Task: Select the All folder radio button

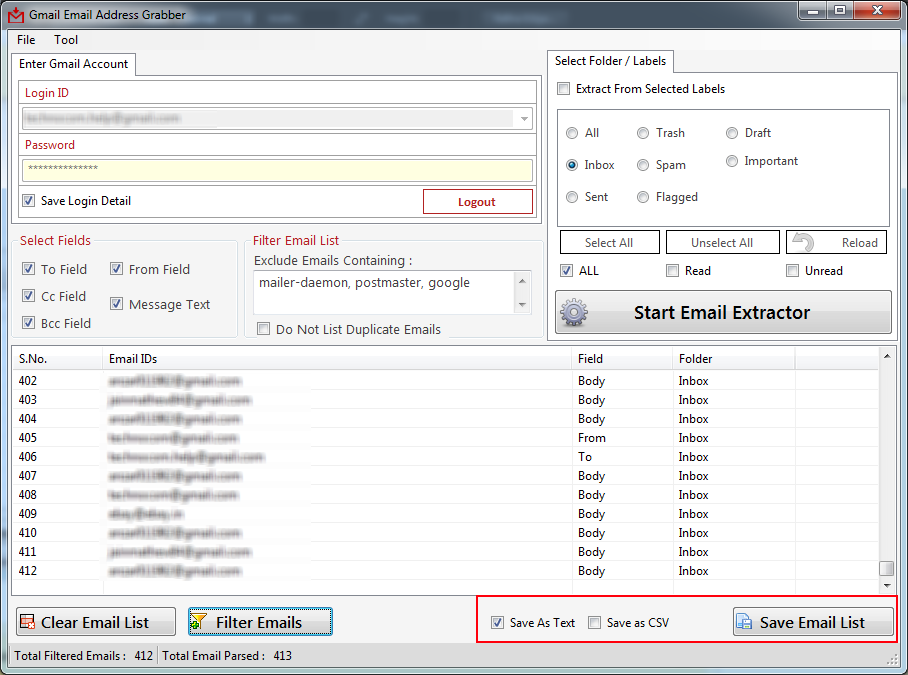Action: (572, 133)
